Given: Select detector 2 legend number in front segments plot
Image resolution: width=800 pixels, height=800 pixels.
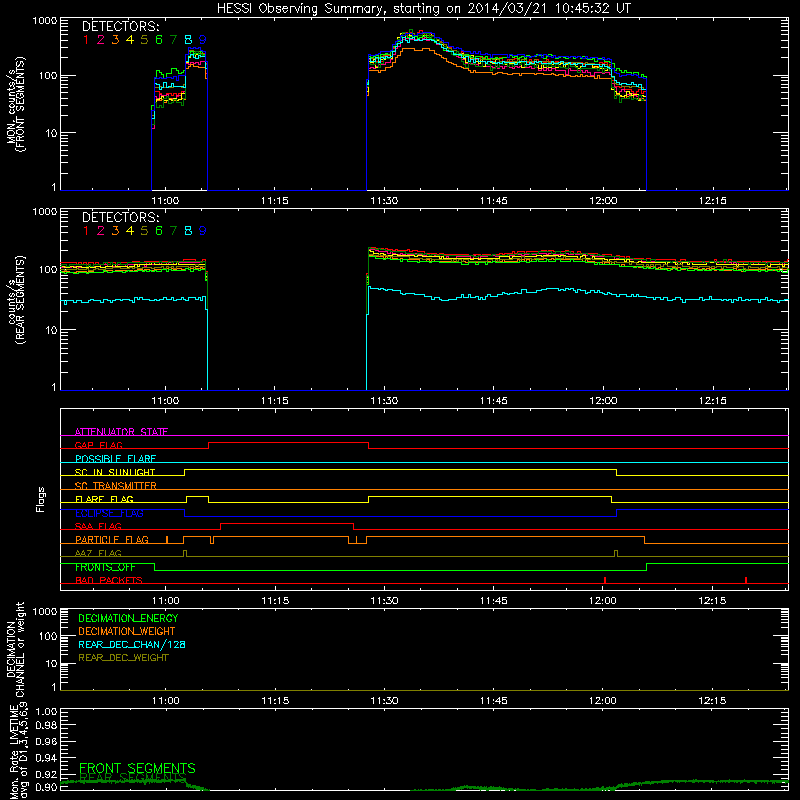Looking at the screenshot, I should click(x=101, y=40).
